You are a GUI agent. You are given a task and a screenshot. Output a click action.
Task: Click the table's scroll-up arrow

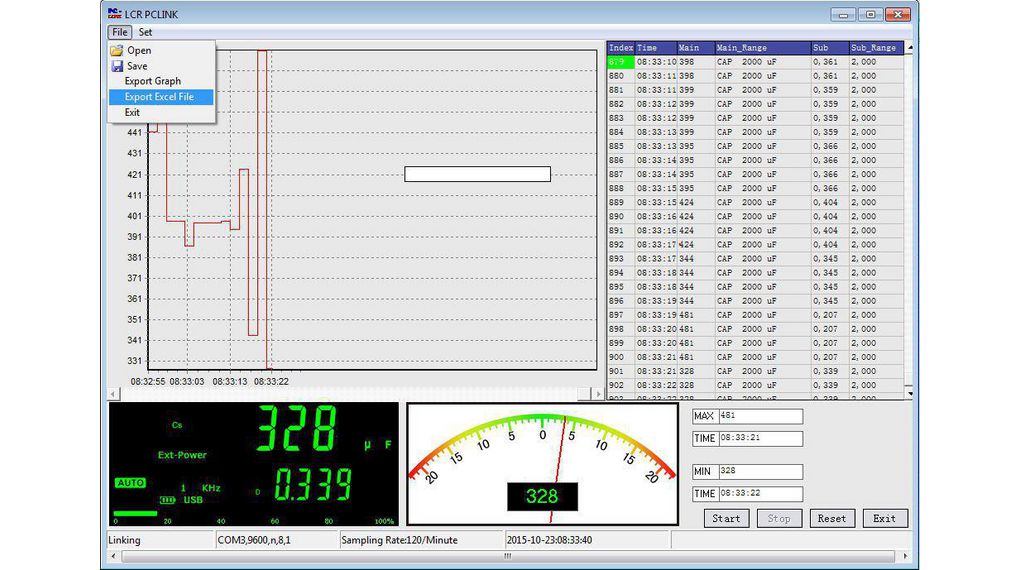909,47
